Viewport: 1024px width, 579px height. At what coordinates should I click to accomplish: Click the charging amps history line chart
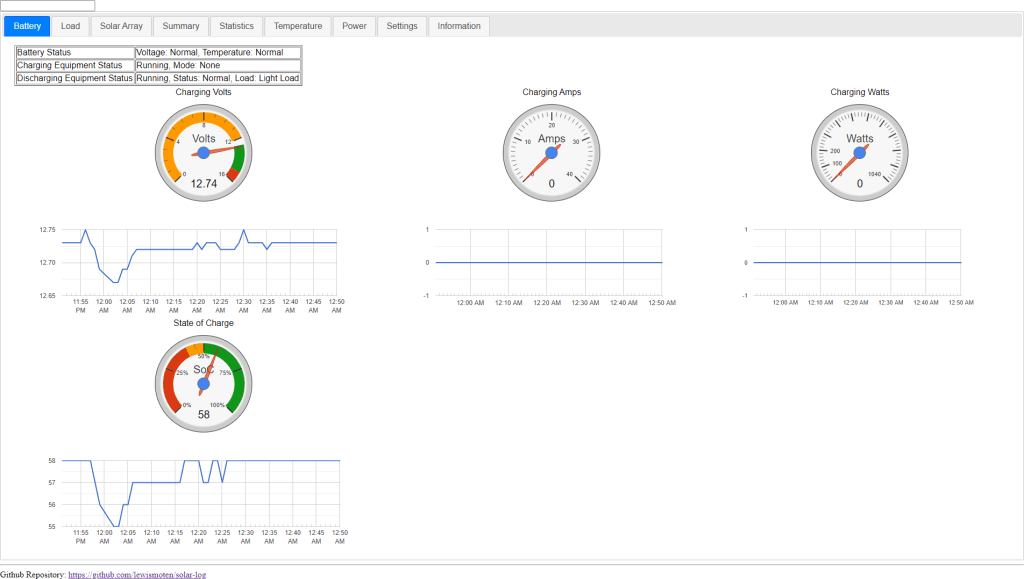click(x=548, y=262)
